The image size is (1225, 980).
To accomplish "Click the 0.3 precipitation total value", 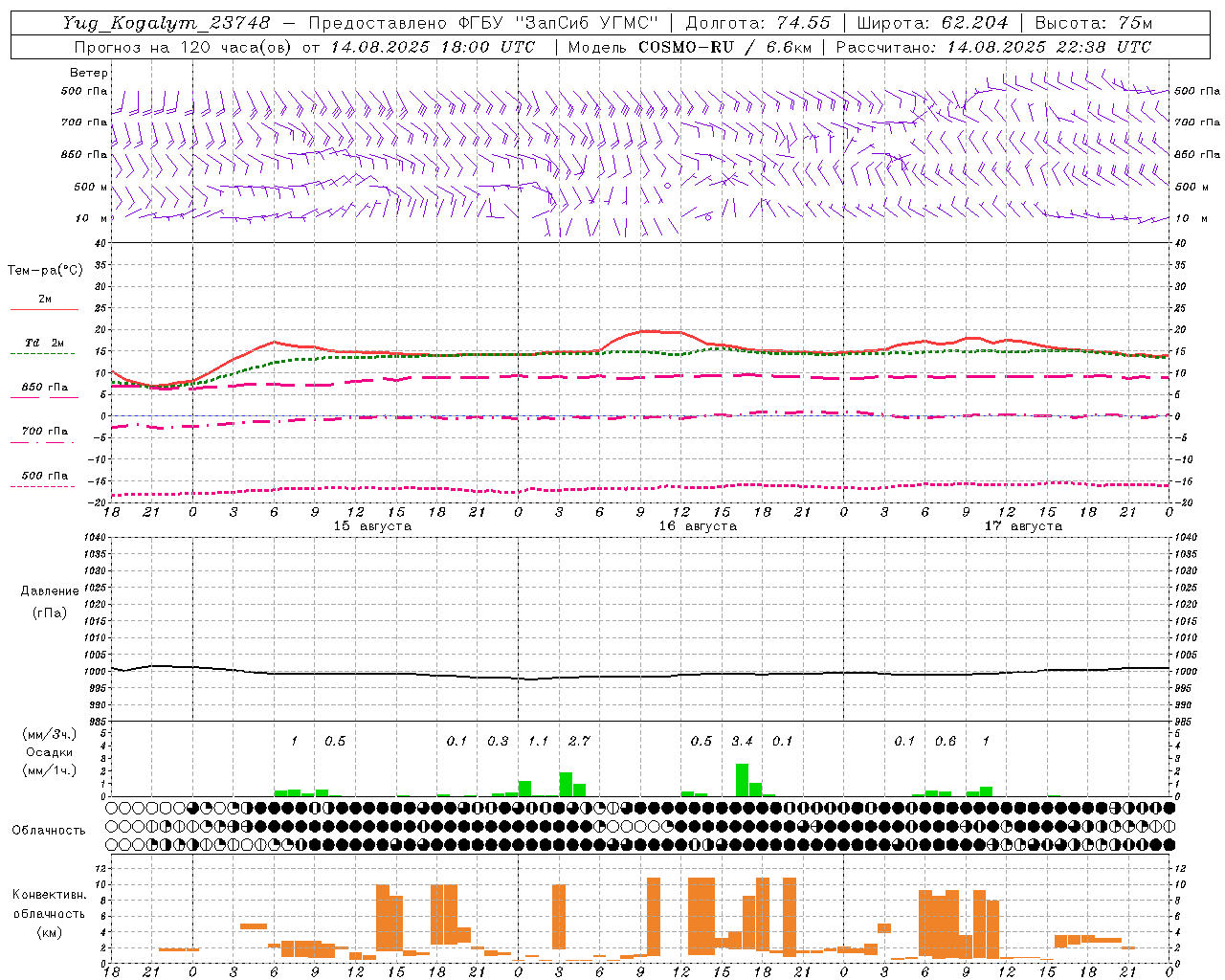I will point(498,741).
